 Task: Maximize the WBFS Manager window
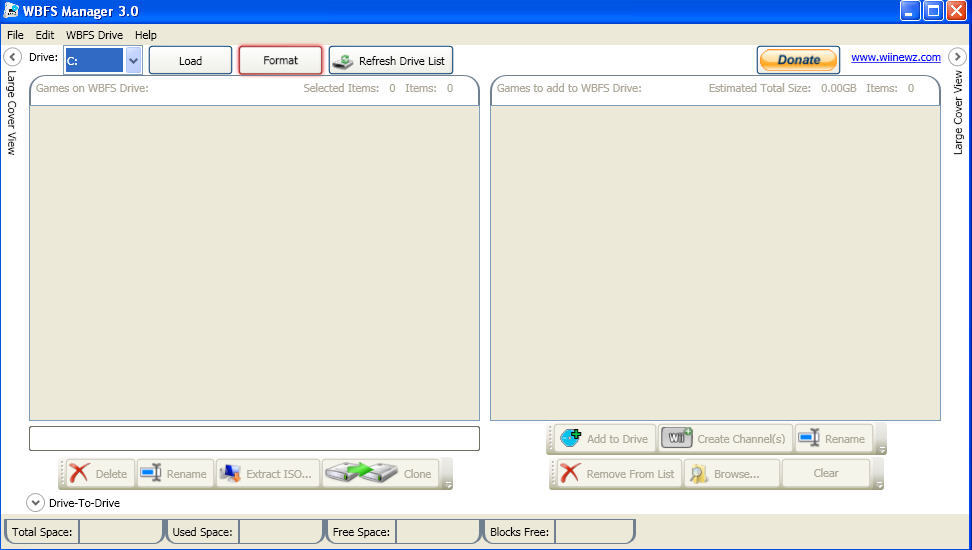[933, 11]
